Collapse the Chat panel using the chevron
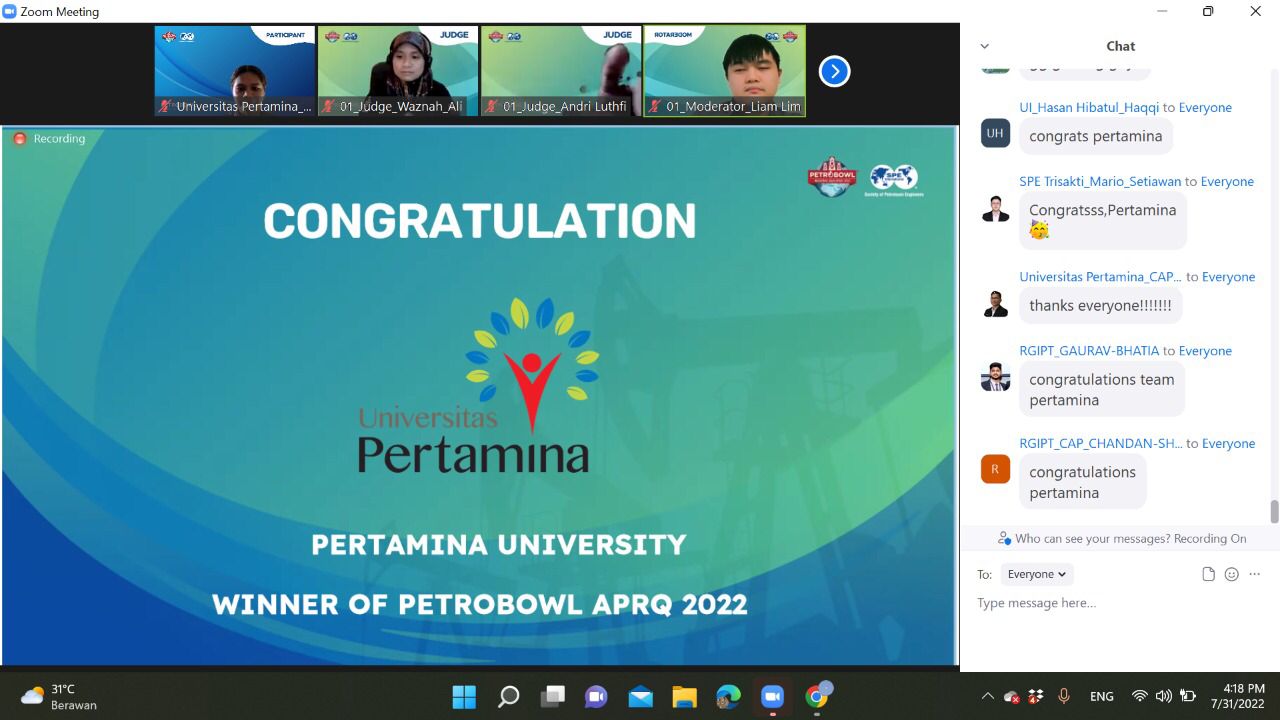The height and width of the screenshot is (720, 1280). (x=984, y=46)
